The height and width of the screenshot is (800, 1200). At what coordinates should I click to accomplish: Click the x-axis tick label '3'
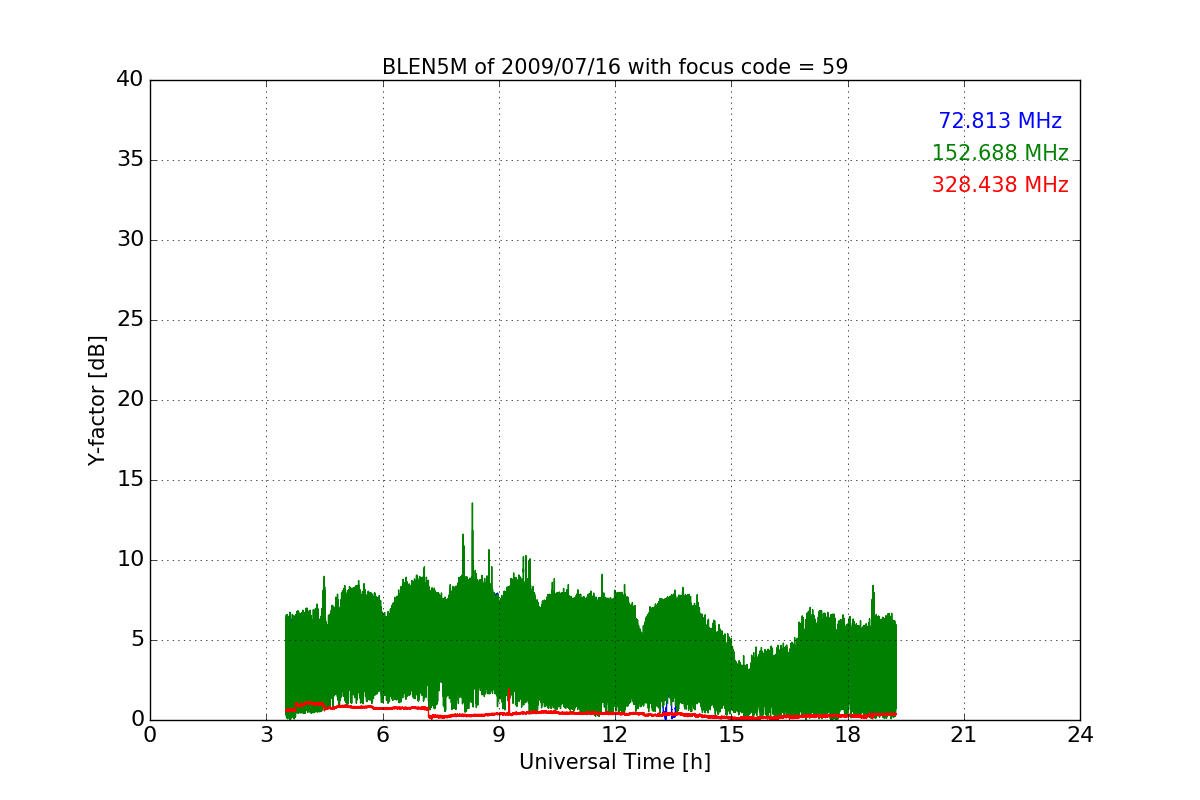[x=266, y=735]
